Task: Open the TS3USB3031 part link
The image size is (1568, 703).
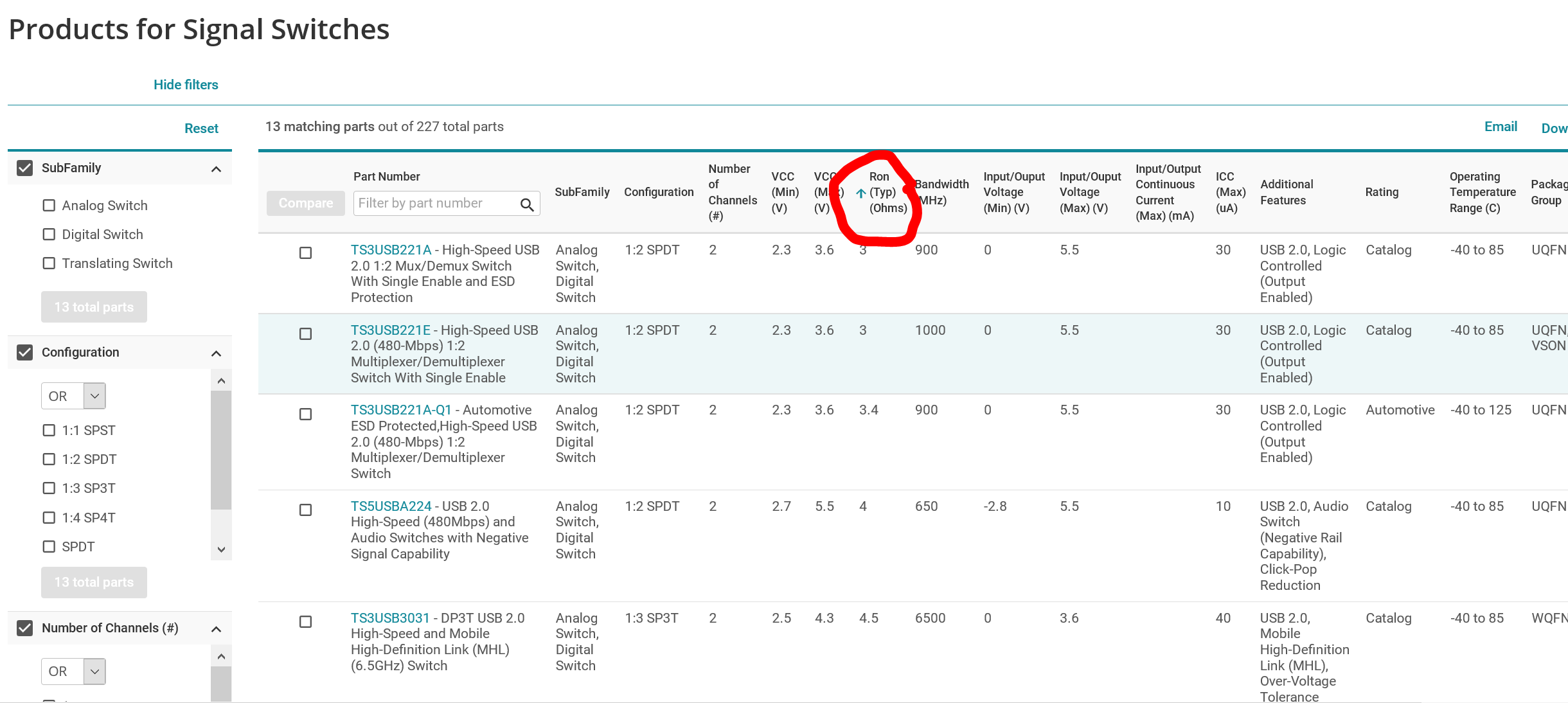Action: coord(389,618)
